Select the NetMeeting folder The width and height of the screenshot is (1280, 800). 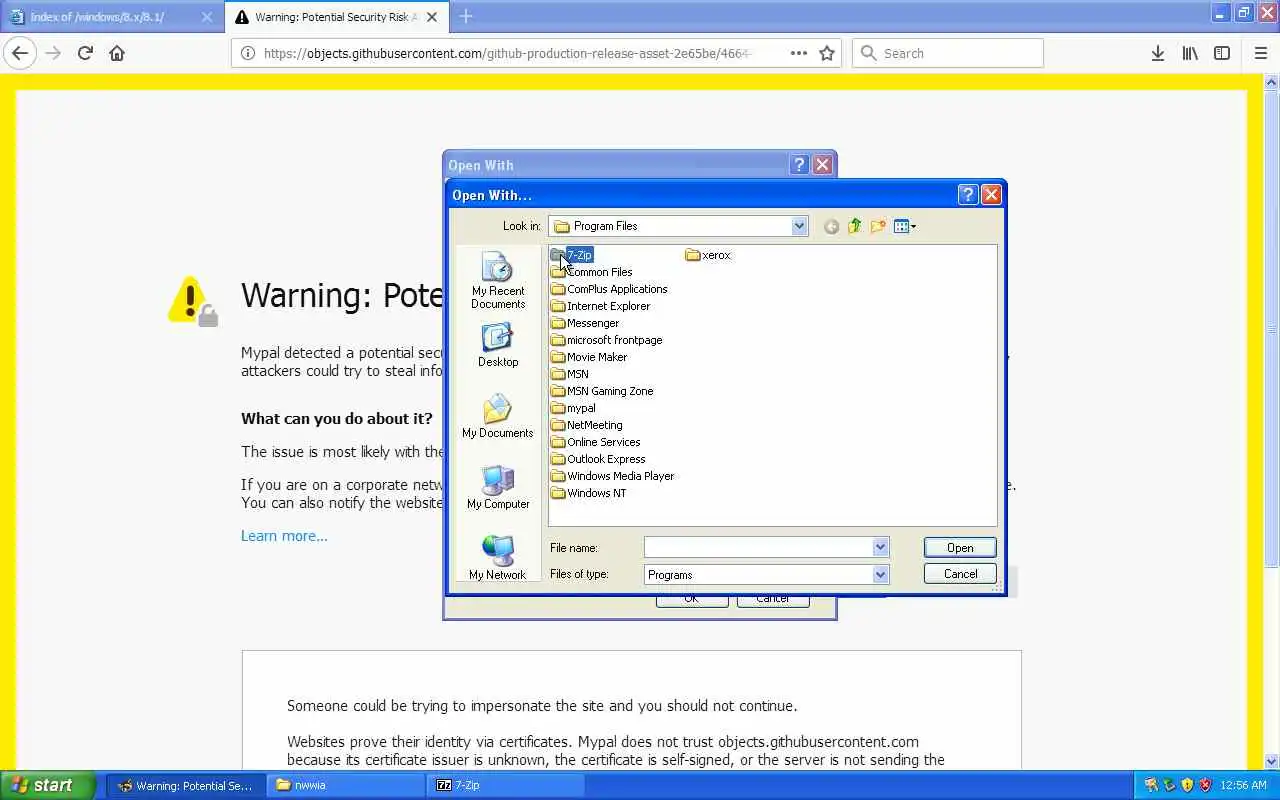pyautogui.click(x=587, y=425)
